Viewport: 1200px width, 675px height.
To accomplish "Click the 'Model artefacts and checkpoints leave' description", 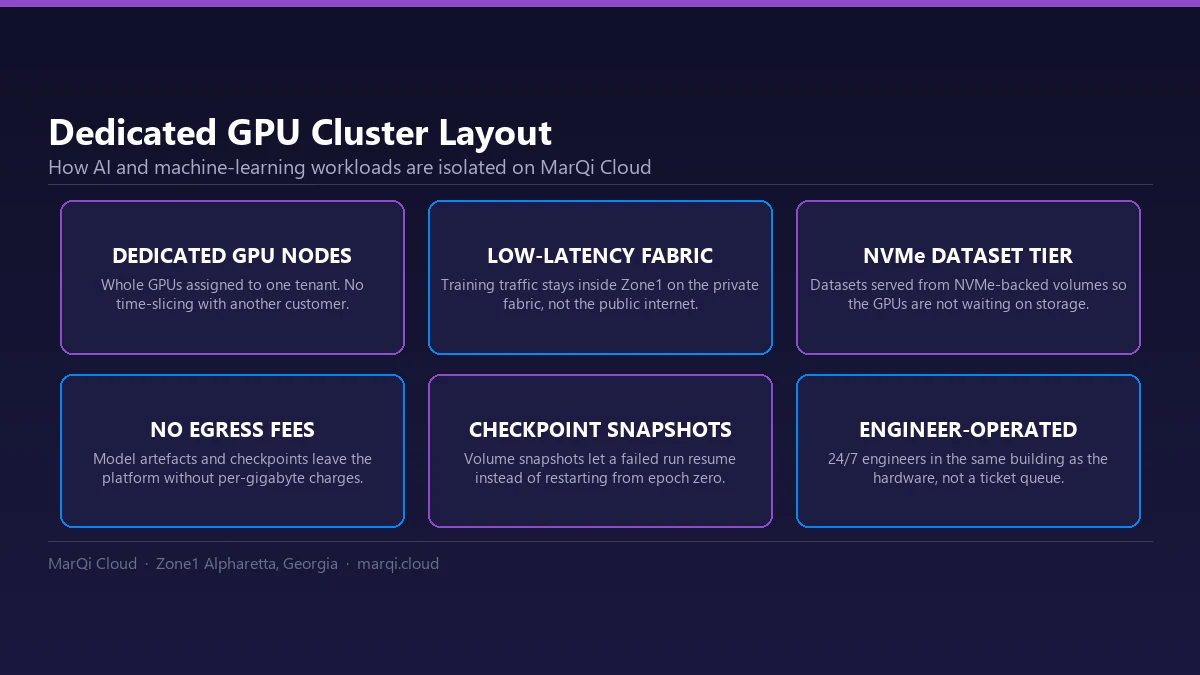I will point(232,468).
